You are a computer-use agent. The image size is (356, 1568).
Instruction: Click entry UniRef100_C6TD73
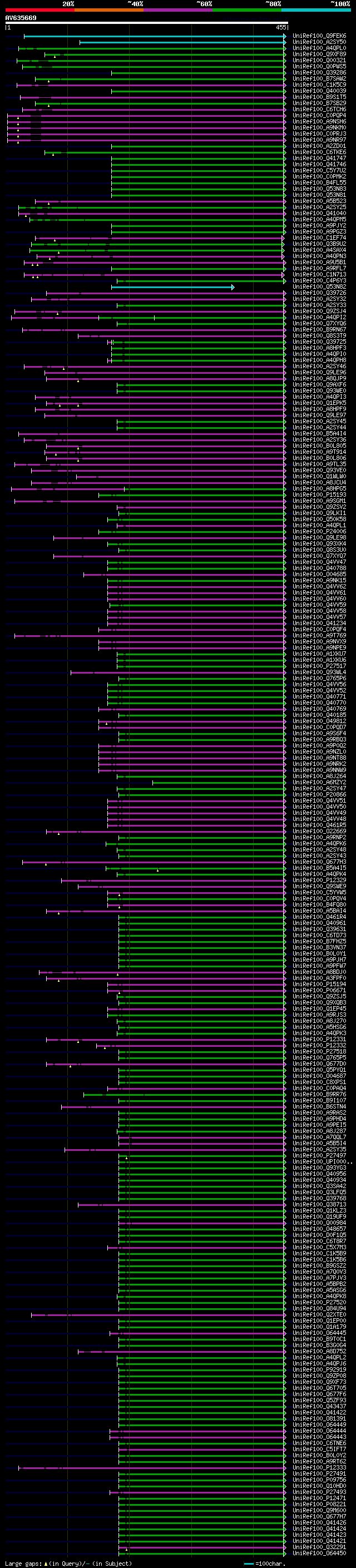coord(319,935)
